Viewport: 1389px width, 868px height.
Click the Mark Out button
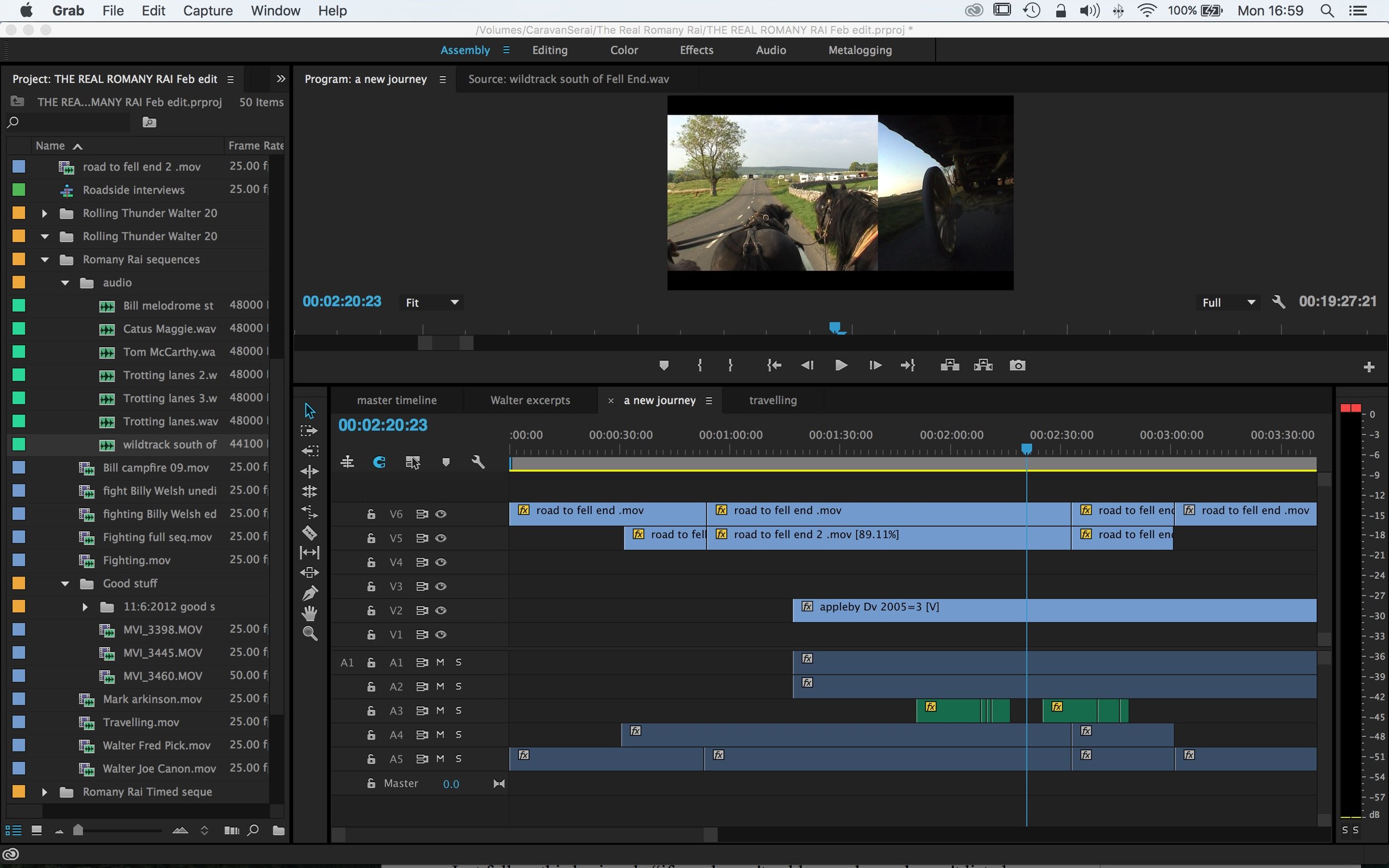[x=731, y=365]
